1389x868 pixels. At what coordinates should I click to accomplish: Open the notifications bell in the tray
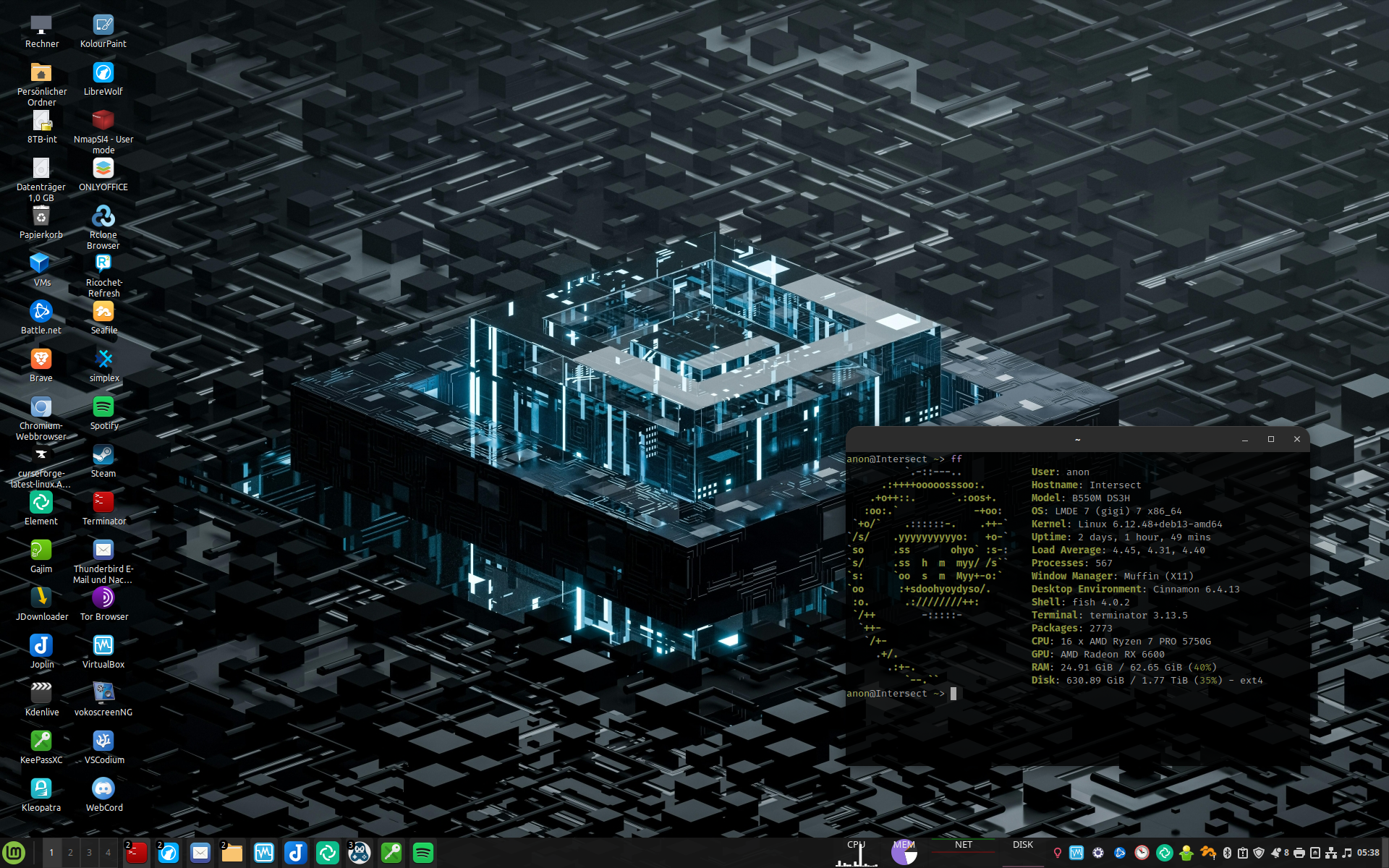pos(1276,853)
